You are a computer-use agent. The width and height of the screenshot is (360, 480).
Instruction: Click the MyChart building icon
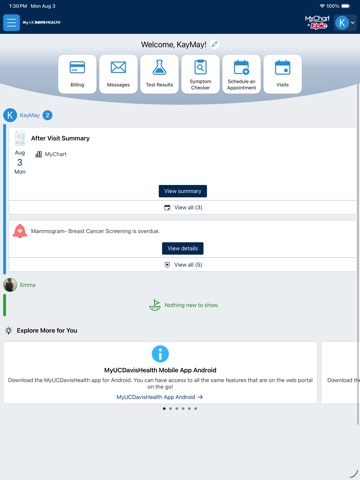39,154
